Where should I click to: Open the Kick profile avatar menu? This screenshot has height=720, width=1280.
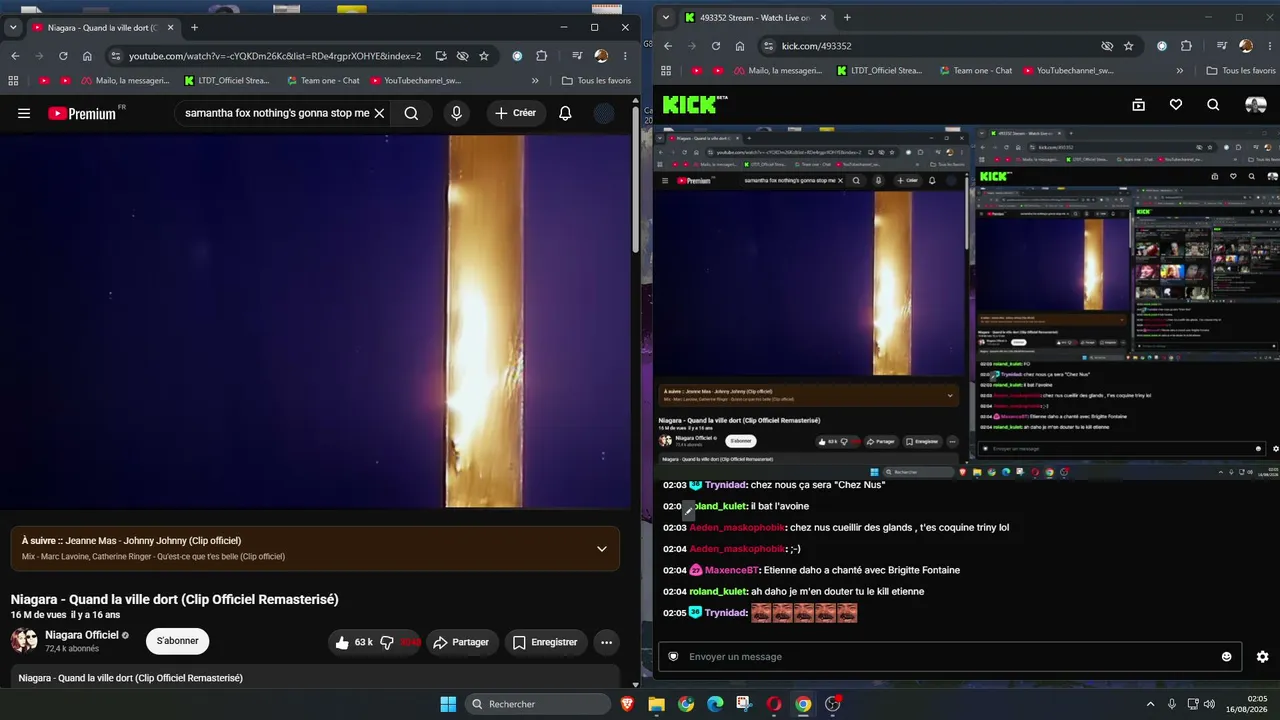point(1255,104)
